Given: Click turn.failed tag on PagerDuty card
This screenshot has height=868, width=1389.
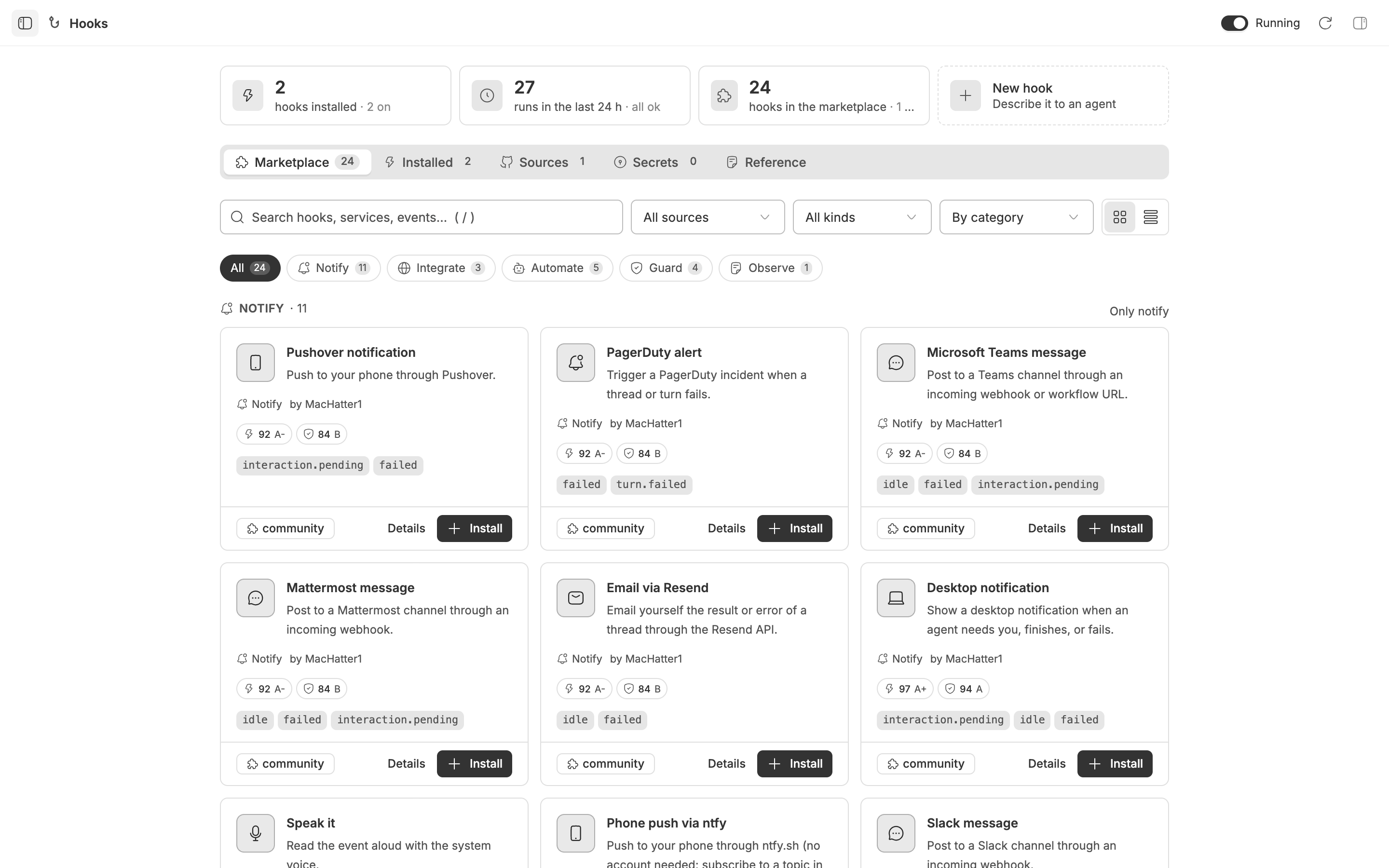Looking at the screenshot, I should [x=651, y=485].
